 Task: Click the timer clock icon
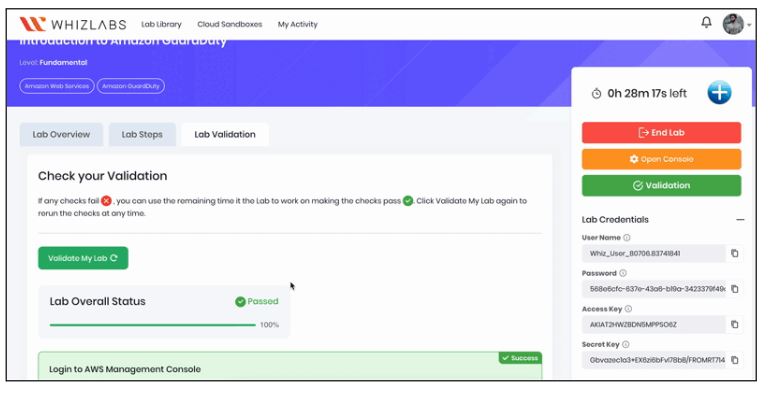pos(596,93)
